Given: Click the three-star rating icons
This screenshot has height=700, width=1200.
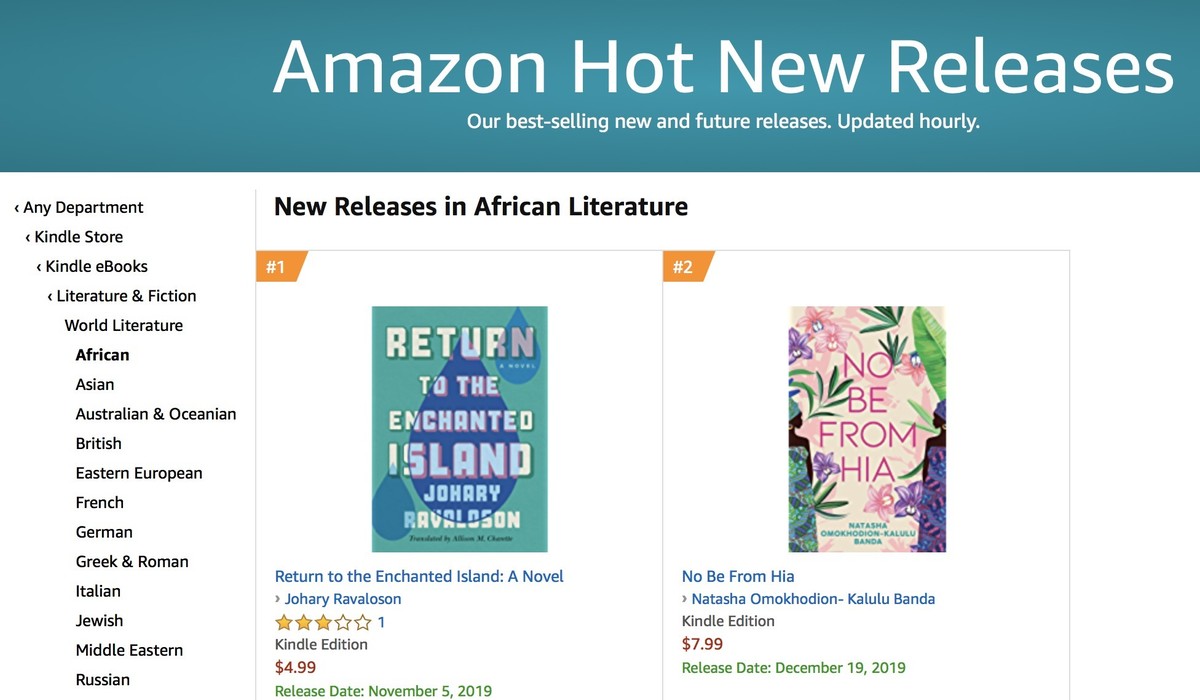Looking at the screenshot, I should pyautogui.click(x=323, y=622).
